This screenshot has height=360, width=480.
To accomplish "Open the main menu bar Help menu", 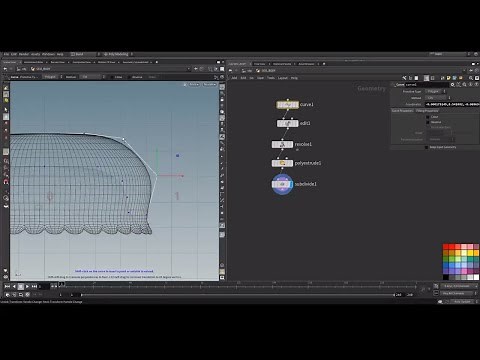I will pyautogui.click(x=60, y=54).
